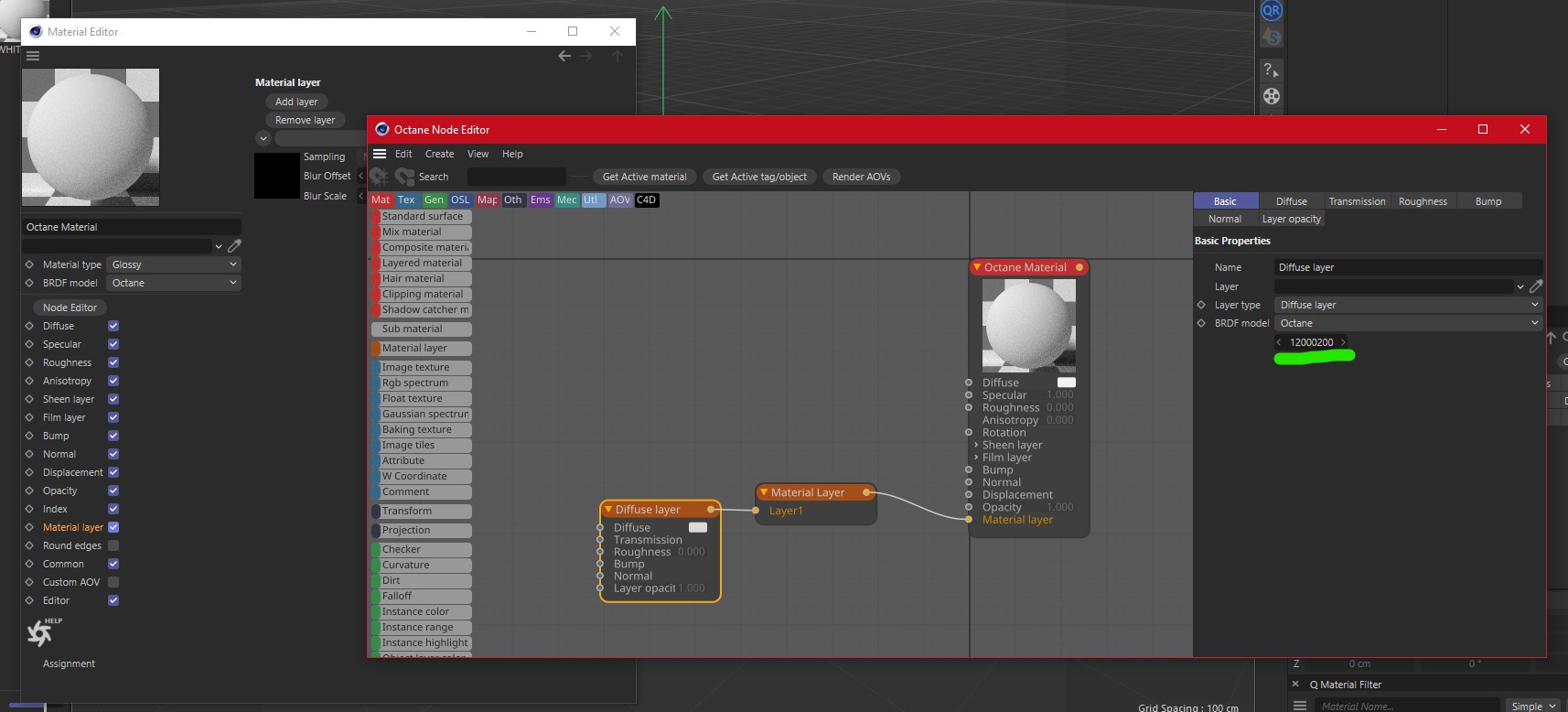The image size is (1568, 712).
Task: Click the eyedropper icon in Basic Properties Layer row
Action: tap(1536, 286)
